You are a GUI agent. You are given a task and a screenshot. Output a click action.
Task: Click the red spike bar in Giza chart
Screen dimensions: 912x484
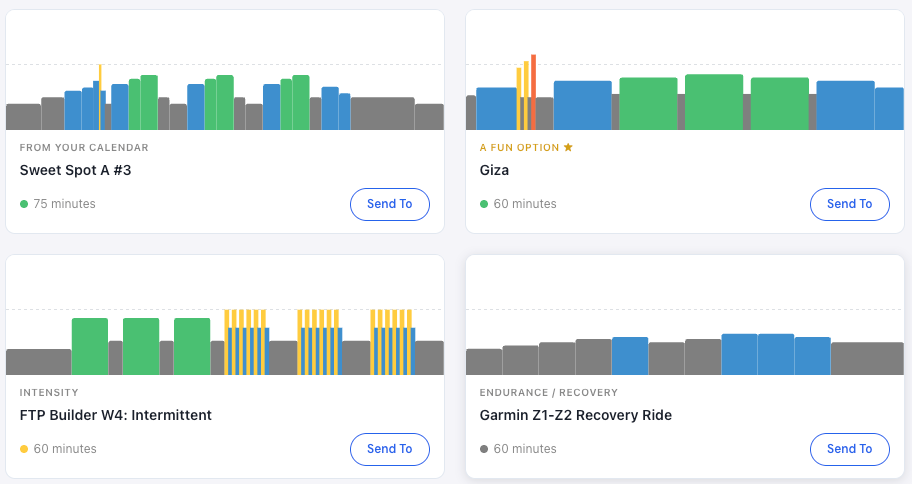coord(533,93)
